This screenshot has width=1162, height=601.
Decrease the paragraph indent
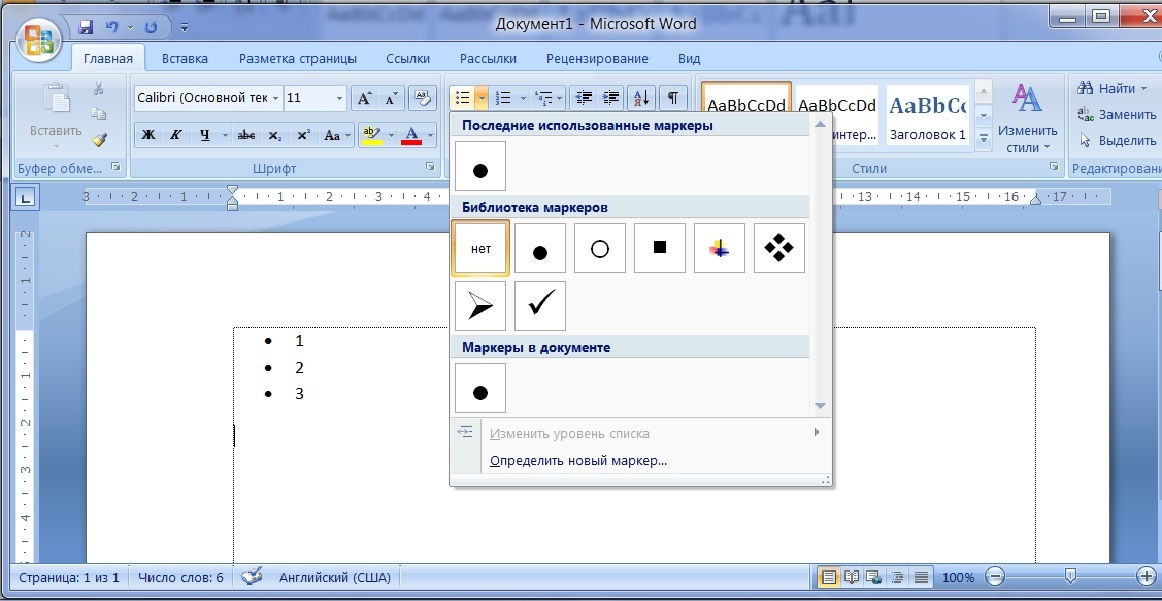[585, 98]
